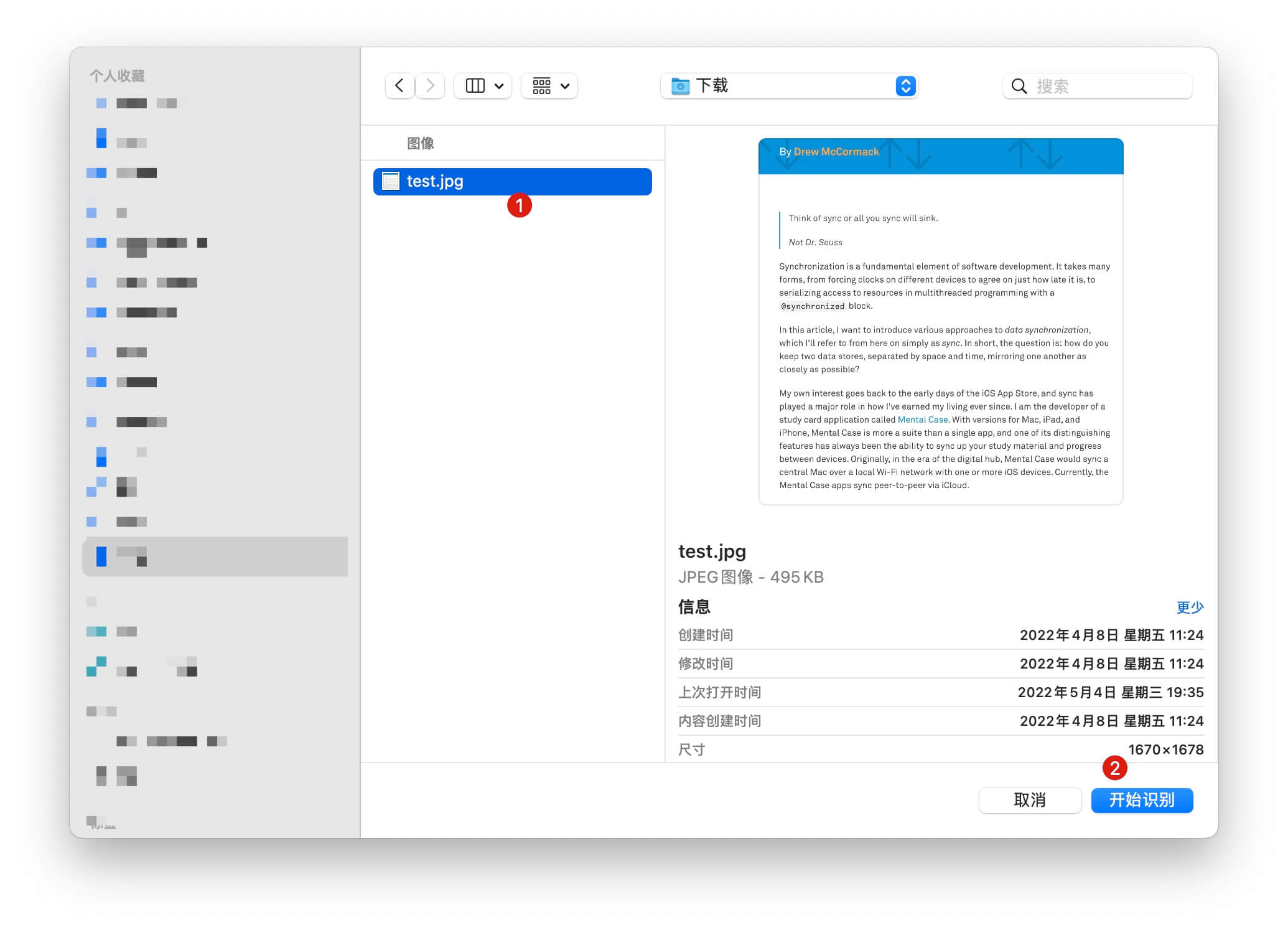The width and height of the screenshot is (1288, 930).
Task: Click the search magnifier icon
Action: pos(1019,87)
